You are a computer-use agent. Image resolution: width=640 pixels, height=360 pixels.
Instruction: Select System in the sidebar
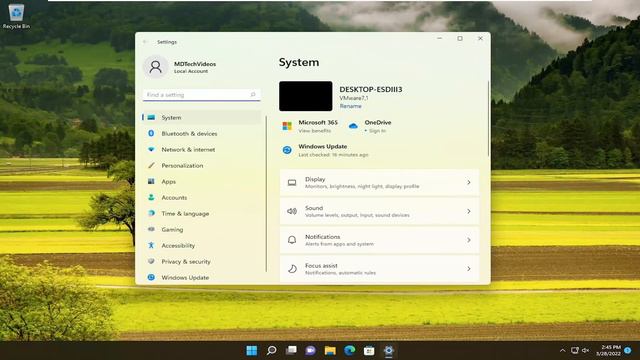click(x=202, y=117)
